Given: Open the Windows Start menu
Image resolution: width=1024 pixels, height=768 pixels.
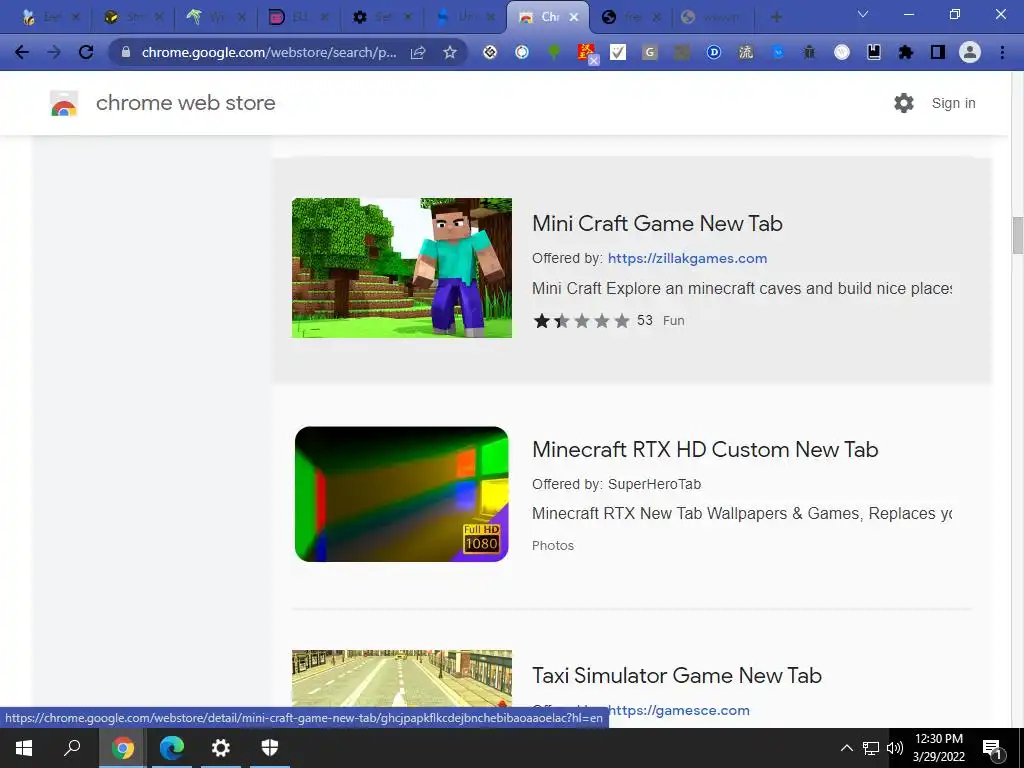Looking at the screenshot, I should click(24, 748).
